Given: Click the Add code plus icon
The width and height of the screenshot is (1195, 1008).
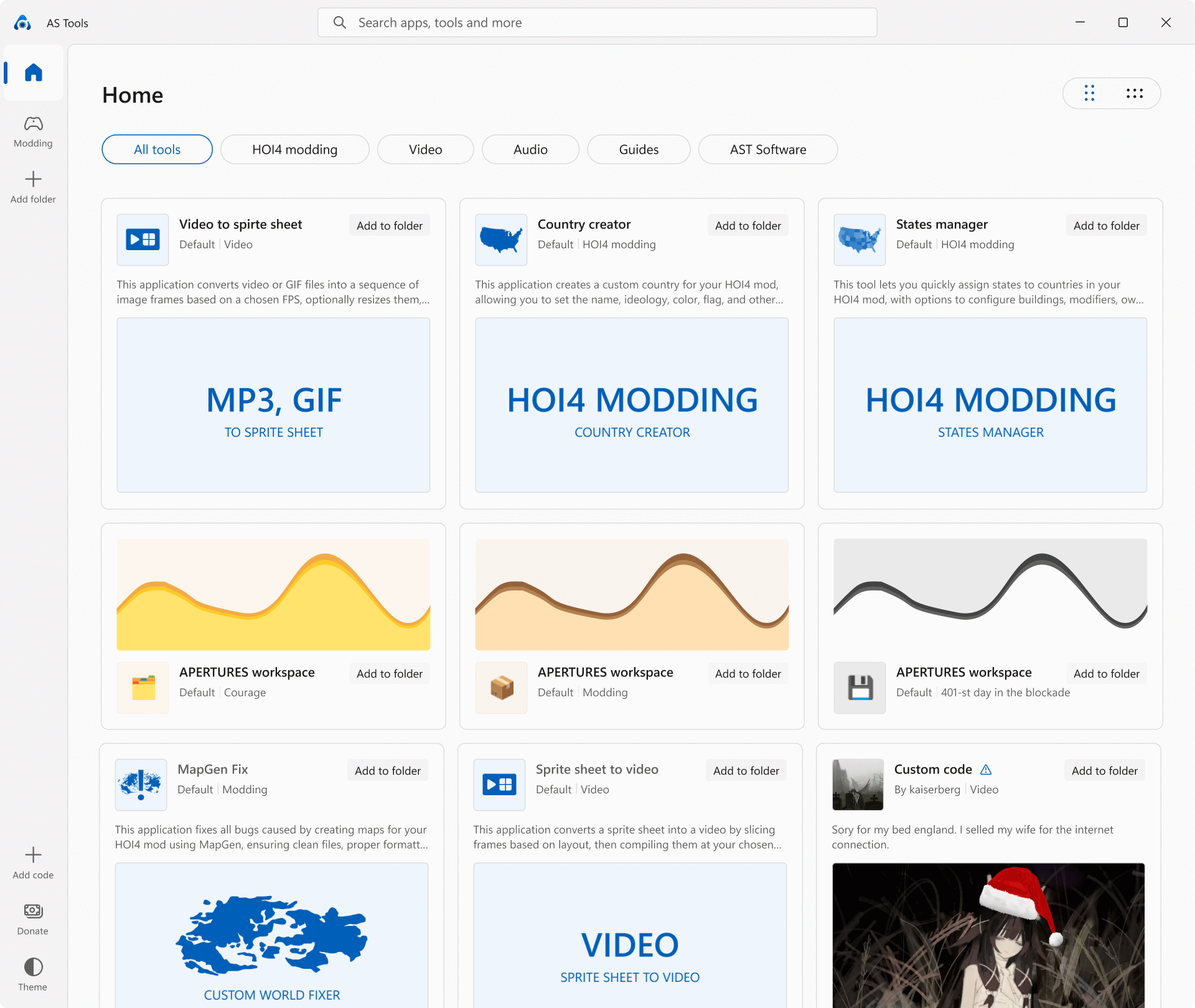Looking at the screenshot, I should click(33, 855).
